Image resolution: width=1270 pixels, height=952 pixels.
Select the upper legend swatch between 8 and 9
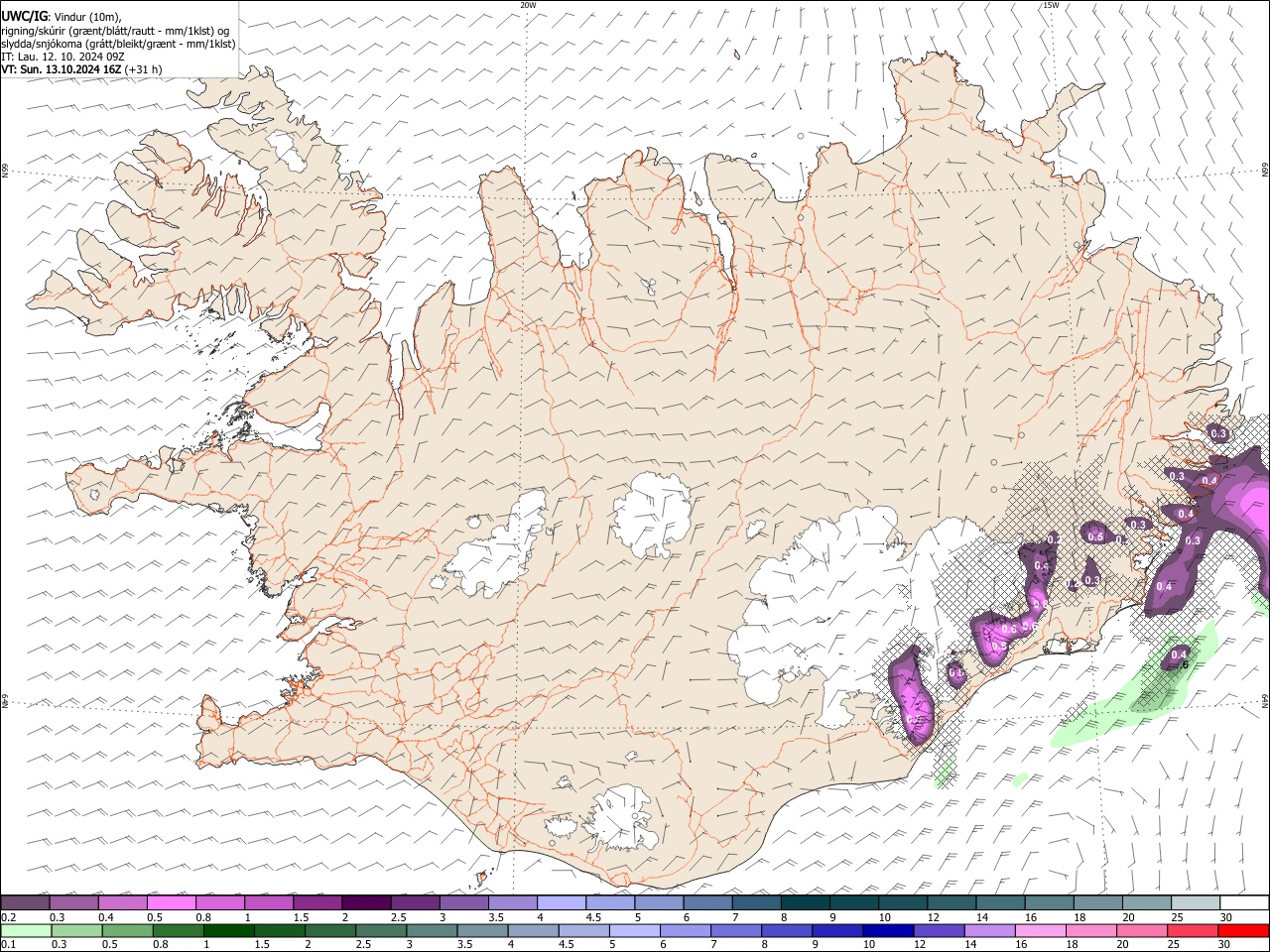(x=806, y=902)
